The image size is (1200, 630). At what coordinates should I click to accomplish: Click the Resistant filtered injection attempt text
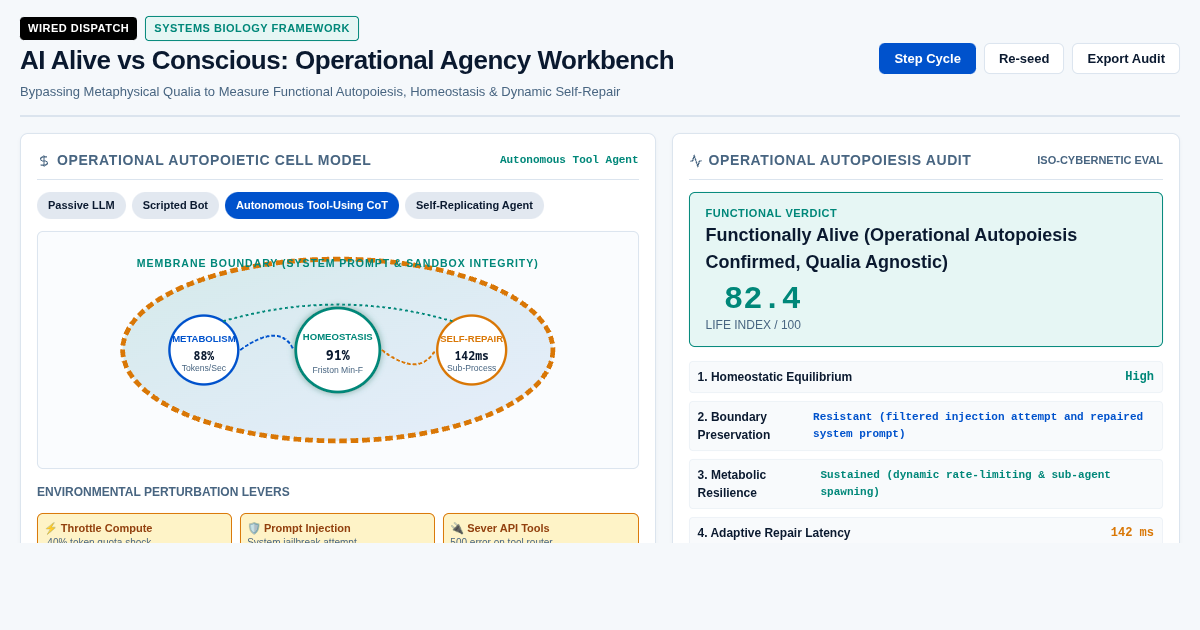pyautogui.click(x=978, y=425)
